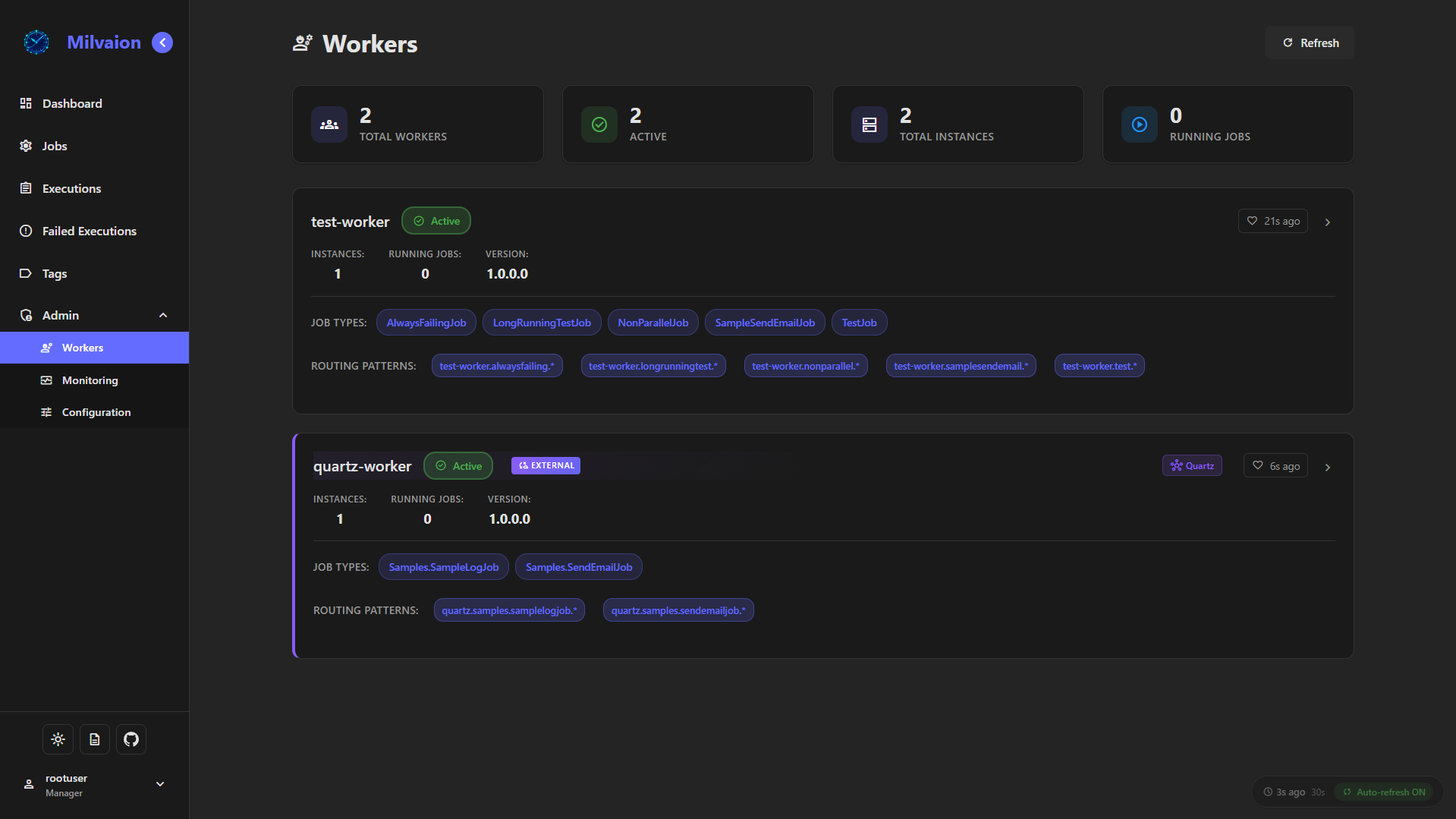View Failed Executions
The width and height of the screenshot is (1456, 819).
(89, 231)
